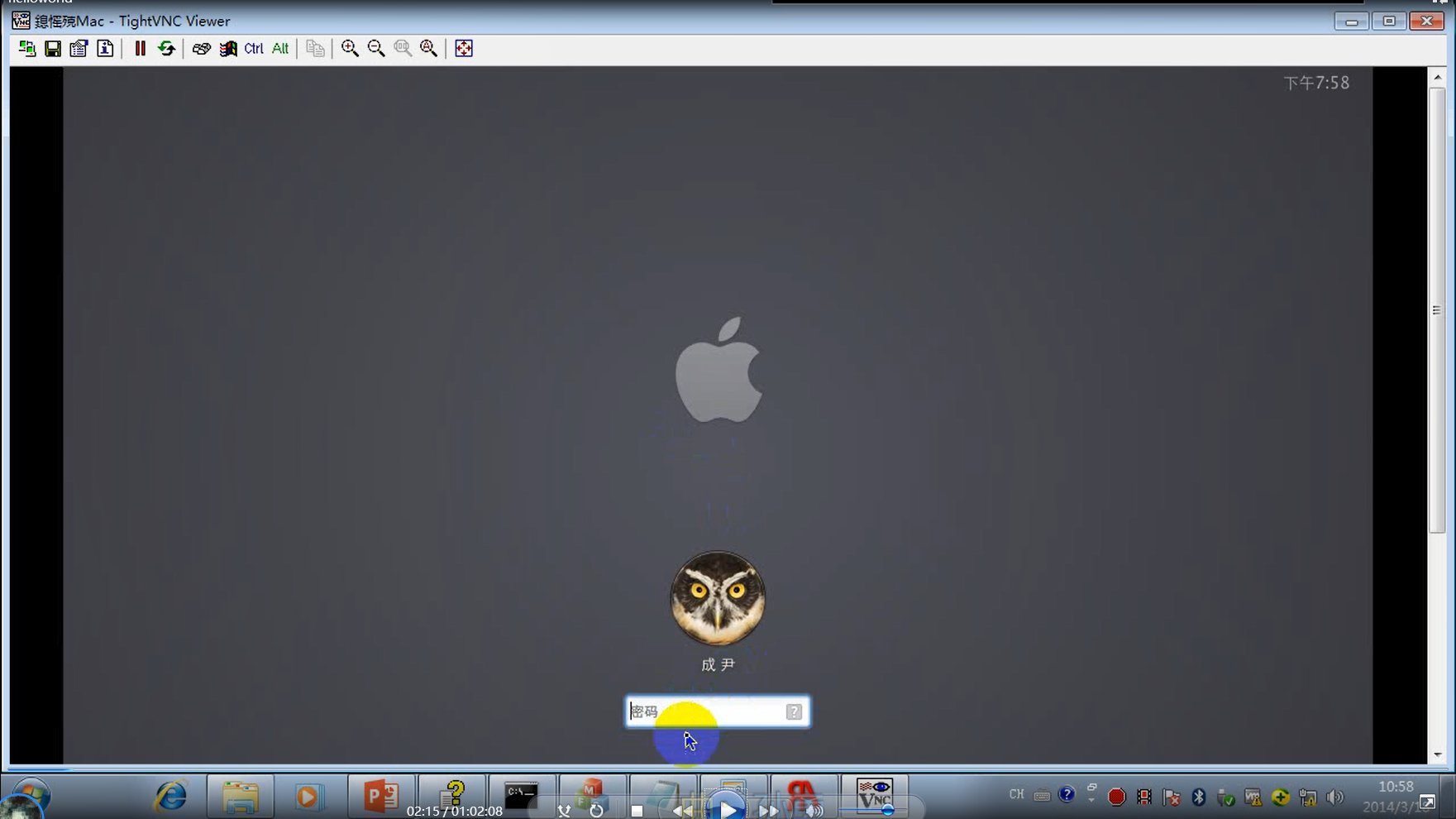This screenshot has width=1456, height=819.
Task: Click the CH input language indicator
Action: coord(1016,794)
